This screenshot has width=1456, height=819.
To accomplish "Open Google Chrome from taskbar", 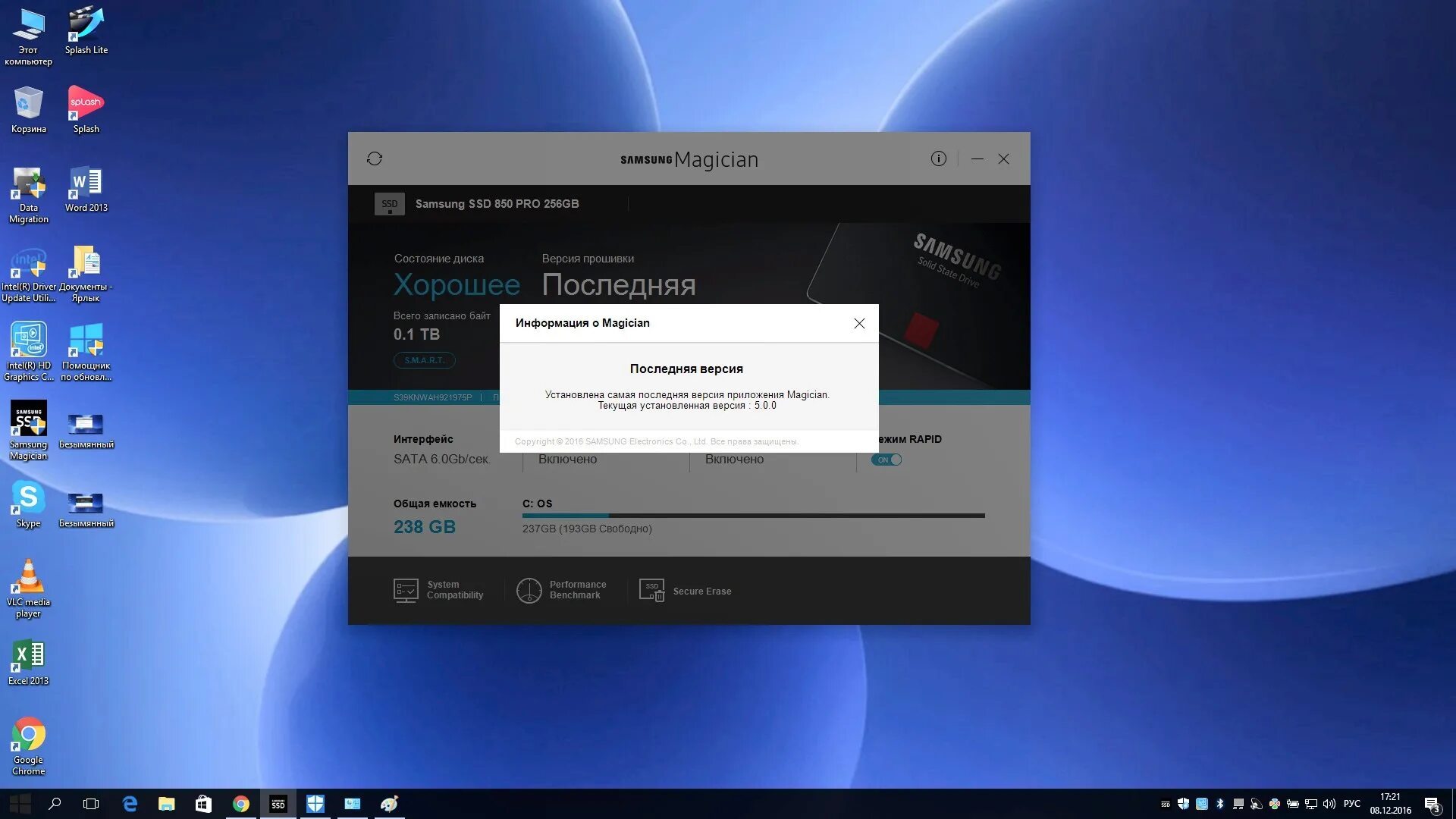I will (241, 804).
